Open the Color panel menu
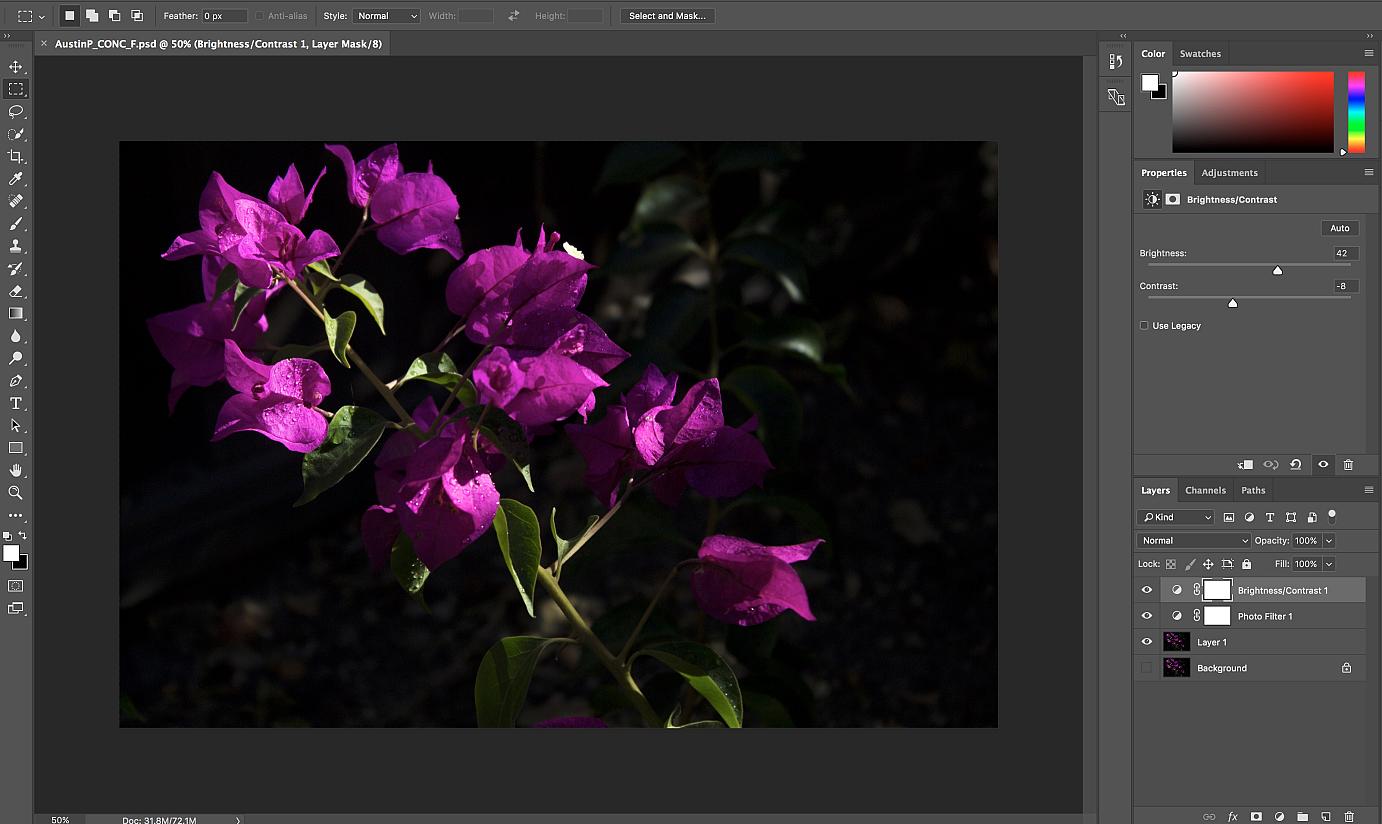The image size is (1382, 824). coord(1369,53)
